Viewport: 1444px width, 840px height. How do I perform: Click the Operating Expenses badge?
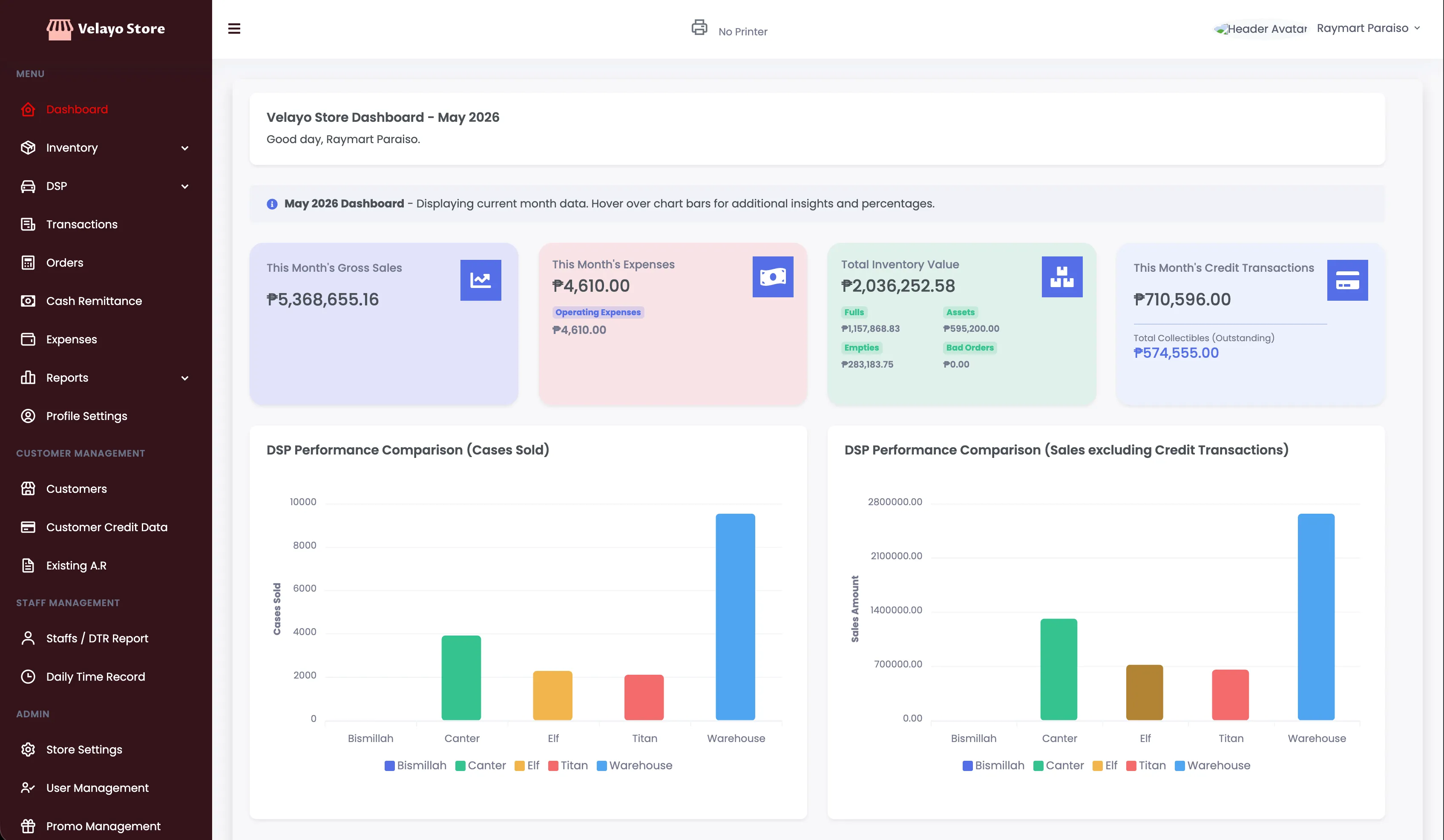(598, 313)
